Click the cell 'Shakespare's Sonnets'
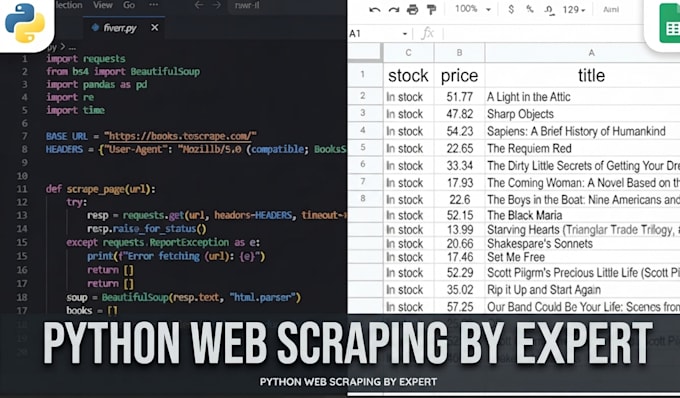Image resolution: width=680 pixels, height=398 pixels. [582, 243]
